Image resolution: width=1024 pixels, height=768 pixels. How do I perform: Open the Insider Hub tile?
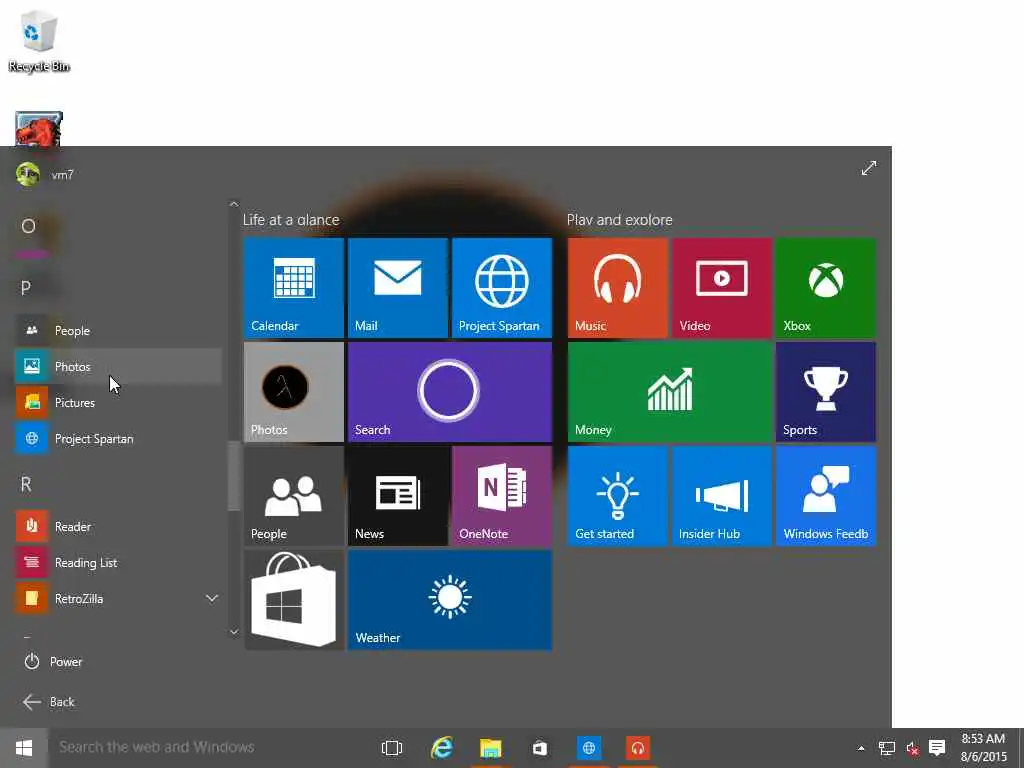point(722,496)
